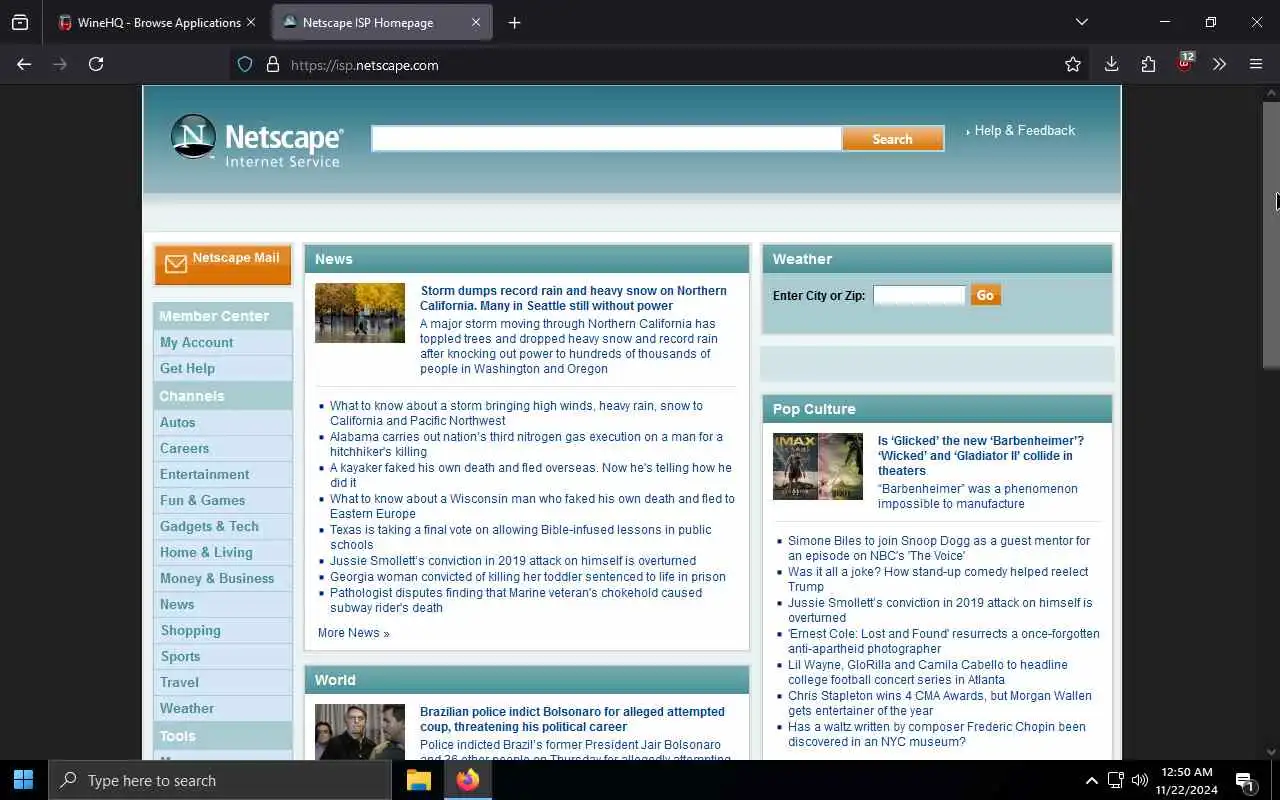Show more toolbar tools chevron

[x=1219, y=64]
